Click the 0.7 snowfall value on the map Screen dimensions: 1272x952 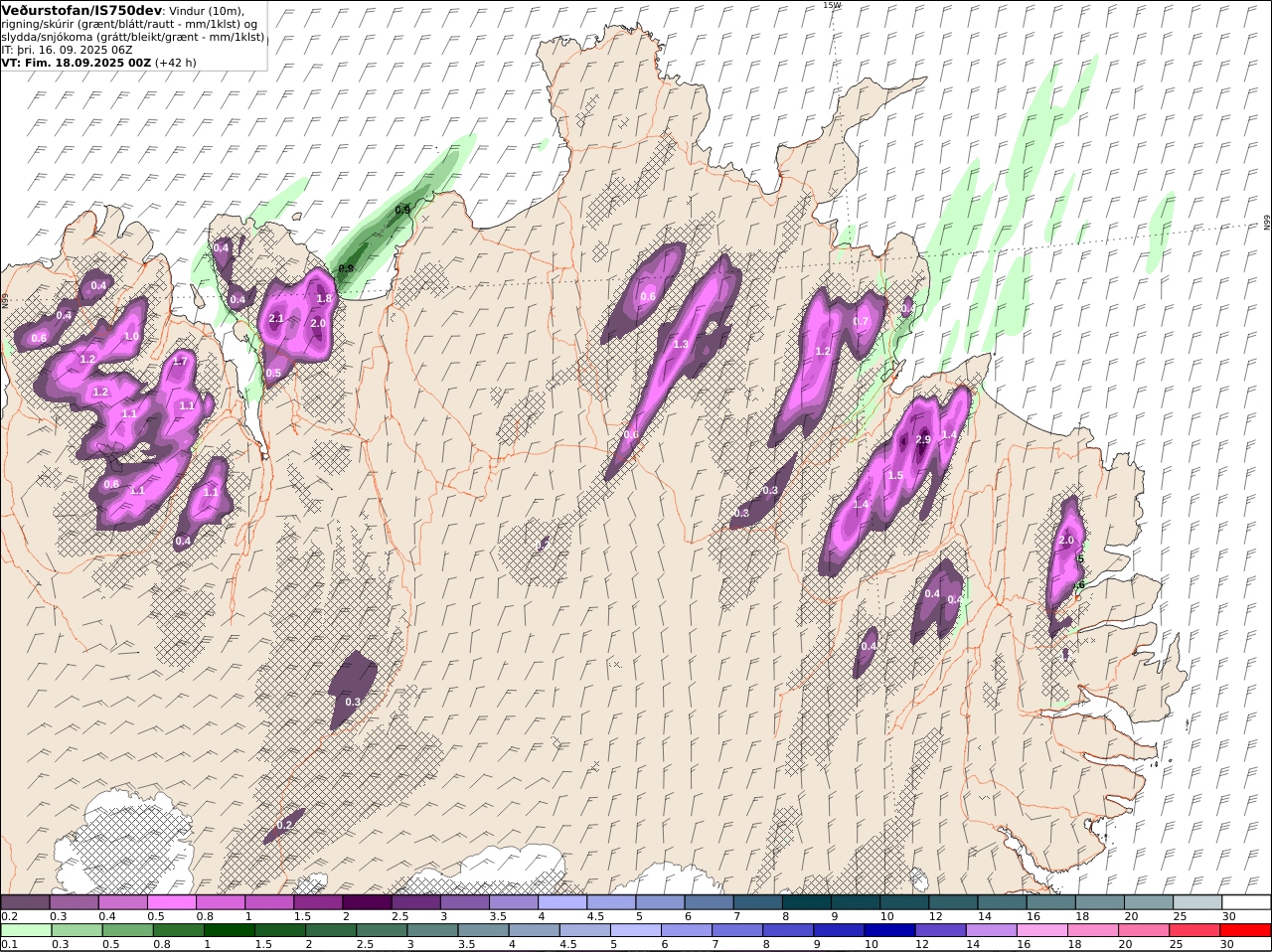click(861, 322)
